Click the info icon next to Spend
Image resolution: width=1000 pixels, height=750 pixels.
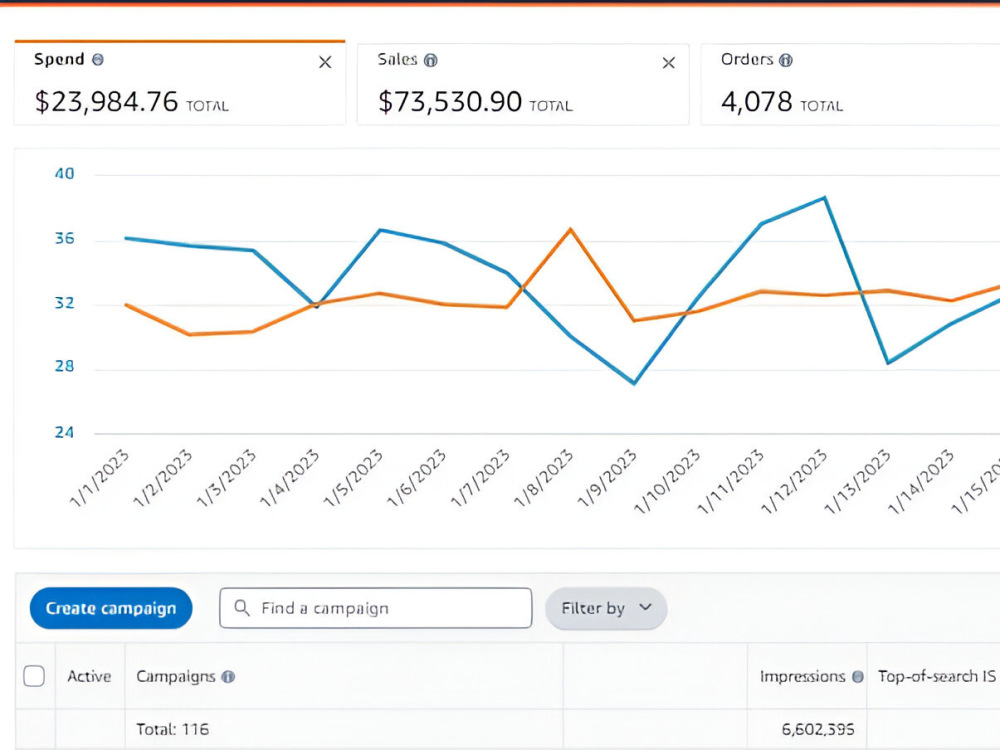point(98,59)
